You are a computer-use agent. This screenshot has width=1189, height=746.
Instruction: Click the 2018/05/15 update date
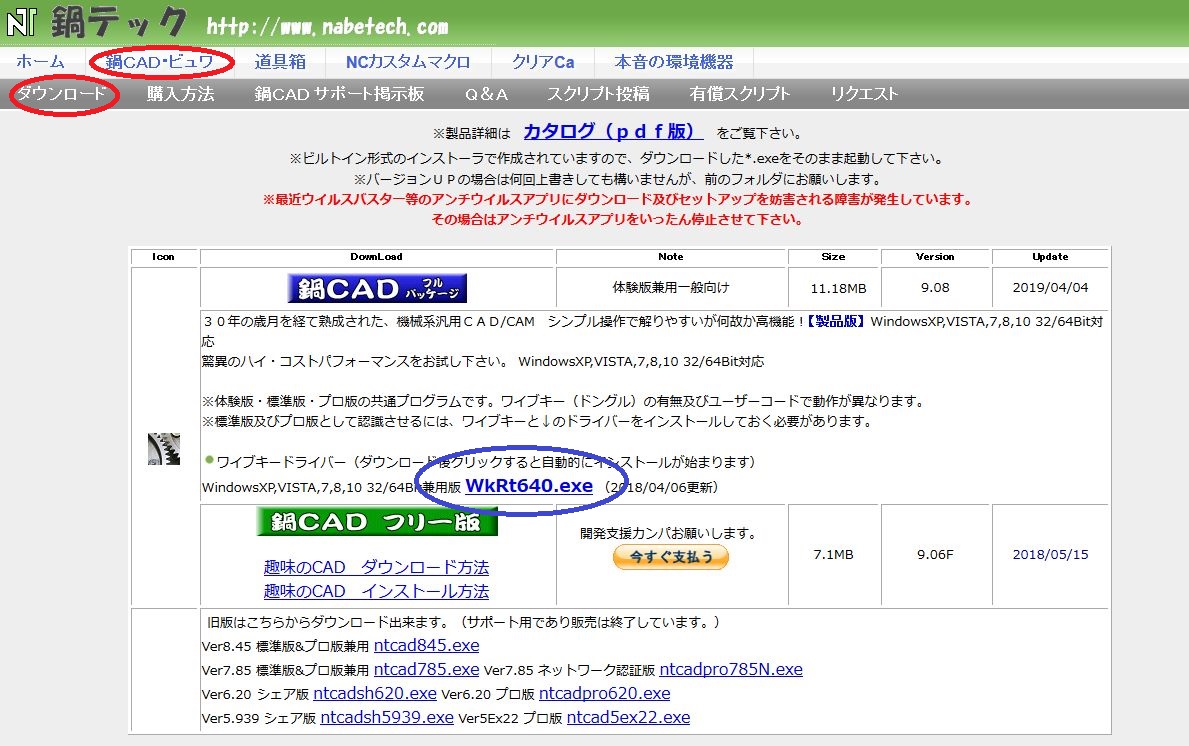point(1050,554)
